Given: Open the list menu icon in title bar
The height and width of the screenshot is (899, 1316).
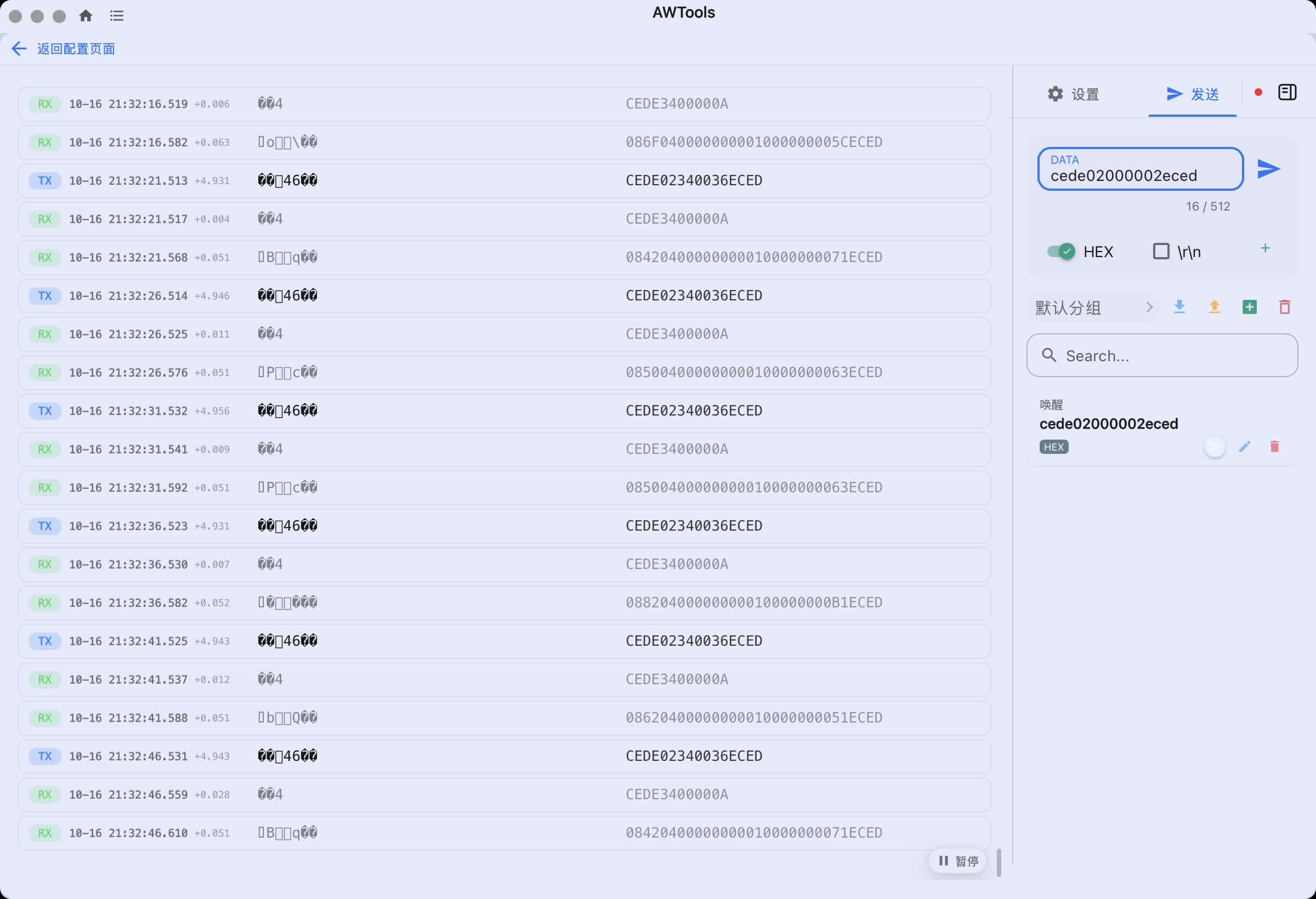Looking at the screenshot, I should pos(117,15).
